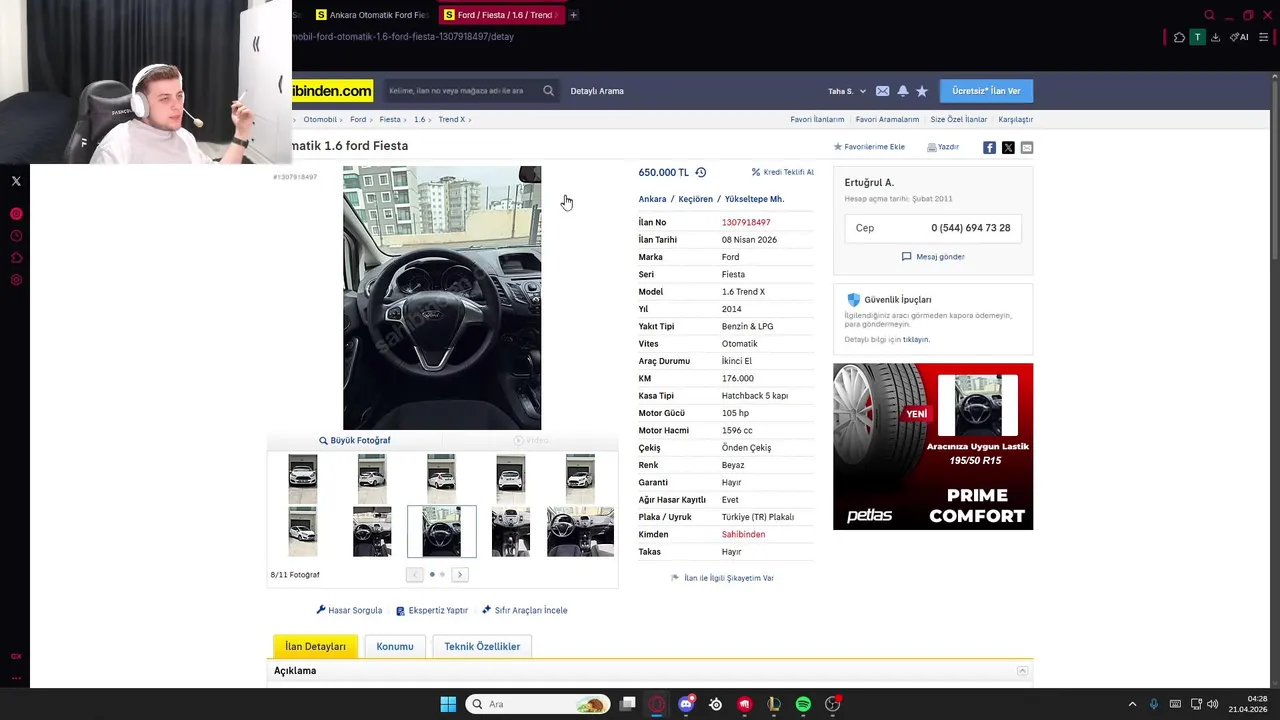Open browser easy setup menu icon

point(1263,37)
